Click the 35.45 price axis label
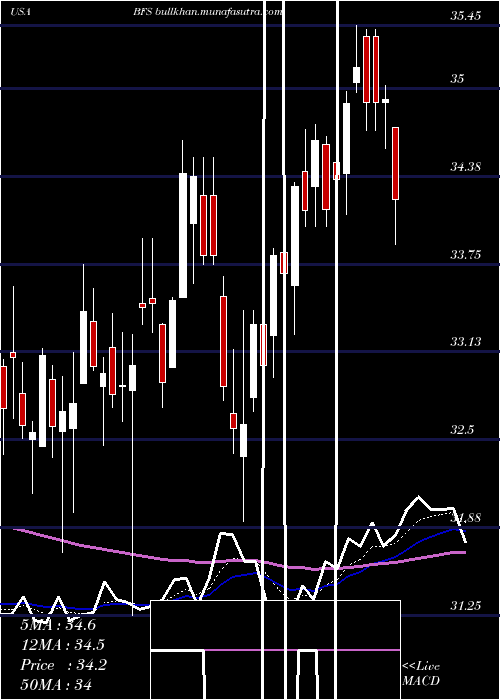500x700 pixels. pos(466,16)
